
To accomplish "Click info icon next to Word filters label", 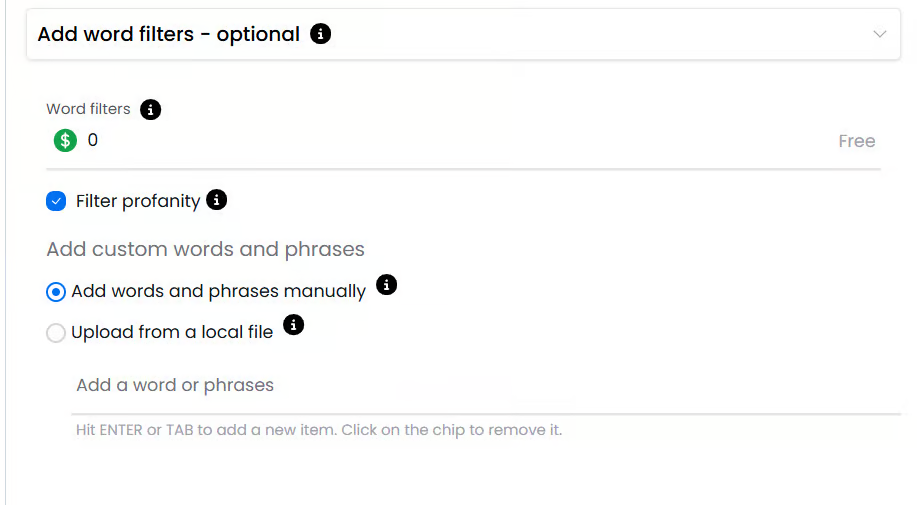I will click(x=150, y=109).
